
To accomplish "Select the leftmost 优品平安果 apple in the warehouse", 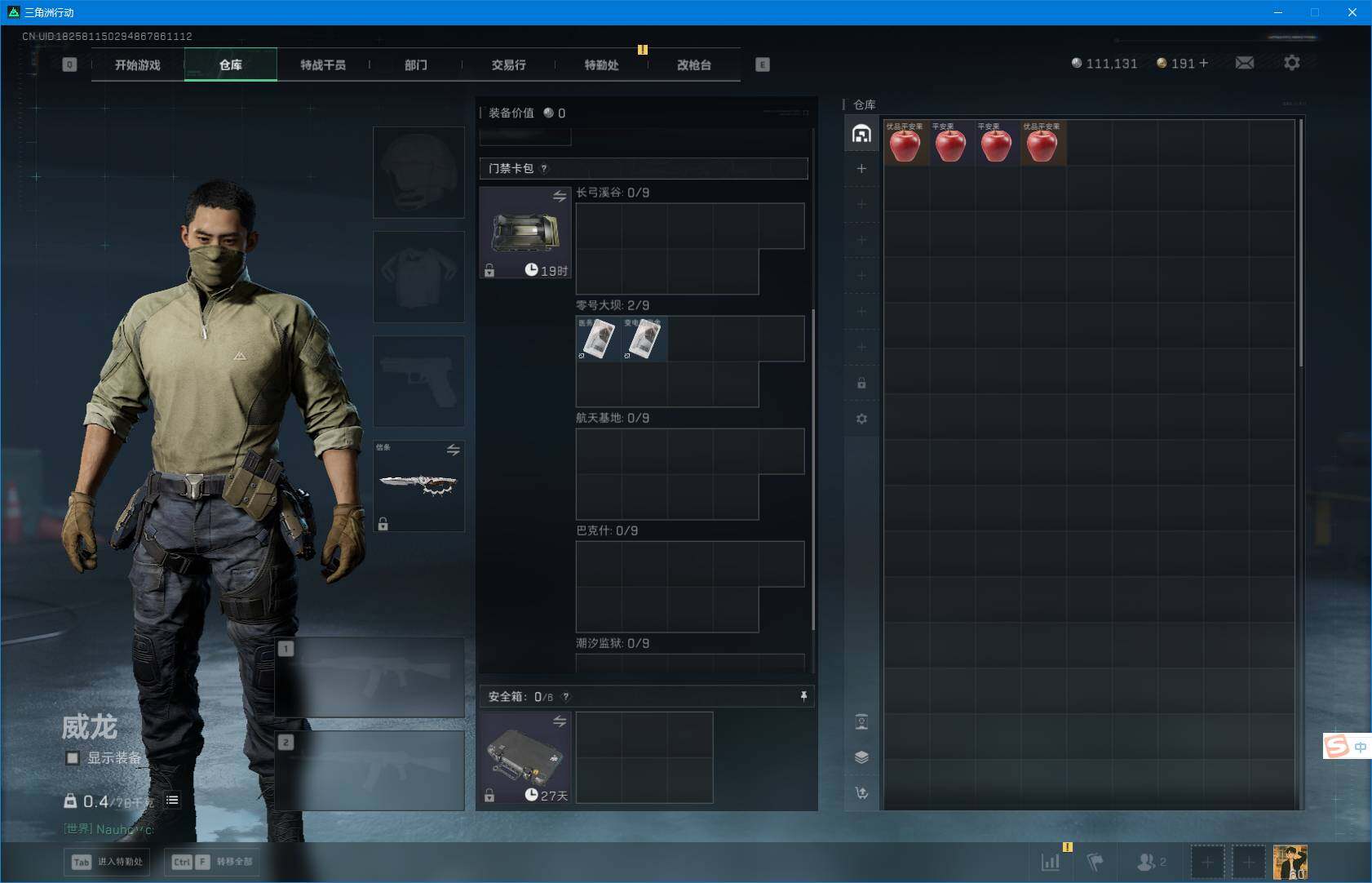I will (x=905, y=143).
